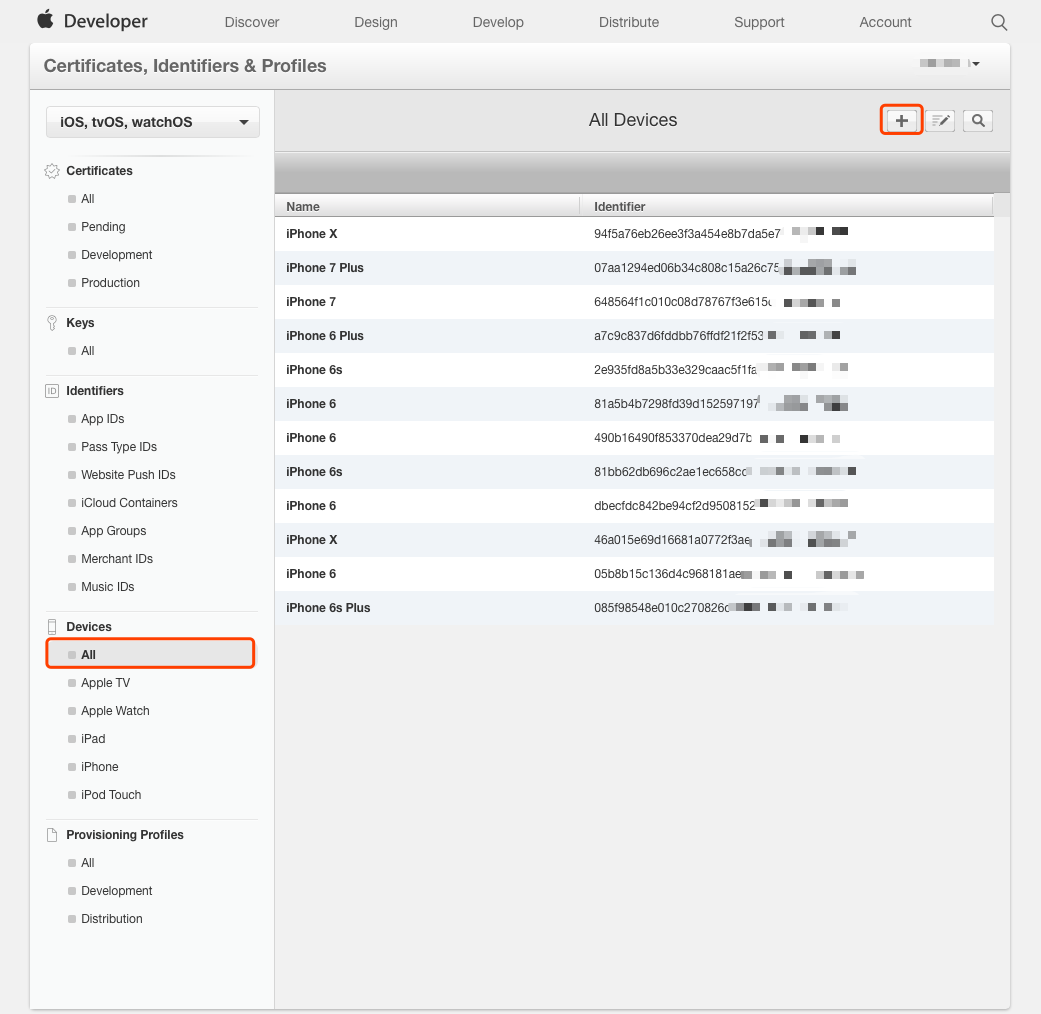
Task: Select All under Keys
Action: (x=88, y=351)
